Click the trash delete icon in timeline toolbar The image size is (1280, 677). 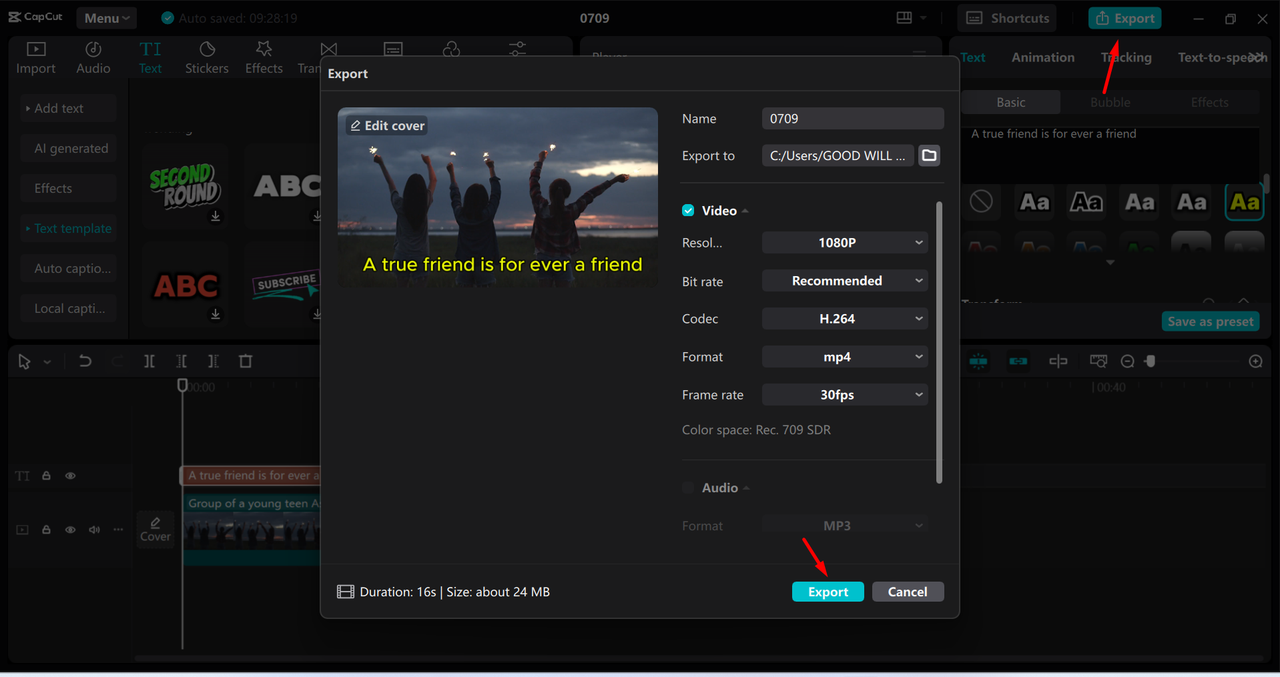pyautogui.click(x=246, y=361)
